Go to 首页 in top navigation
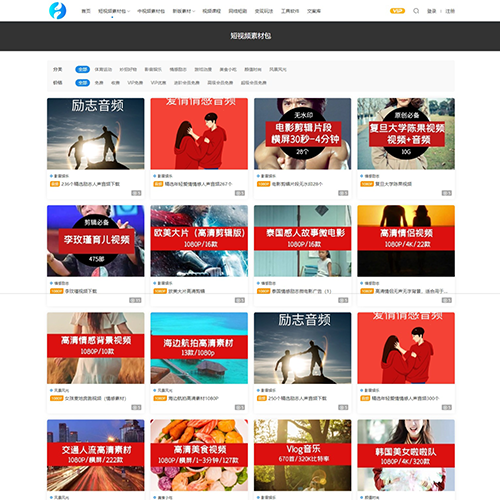 pos(86,11)
